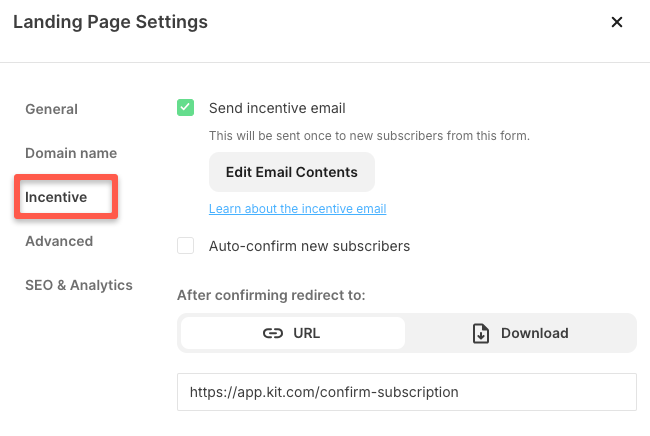650x436 pixels.
Task: Choose the Download redirect option
Action: (520, 333)
